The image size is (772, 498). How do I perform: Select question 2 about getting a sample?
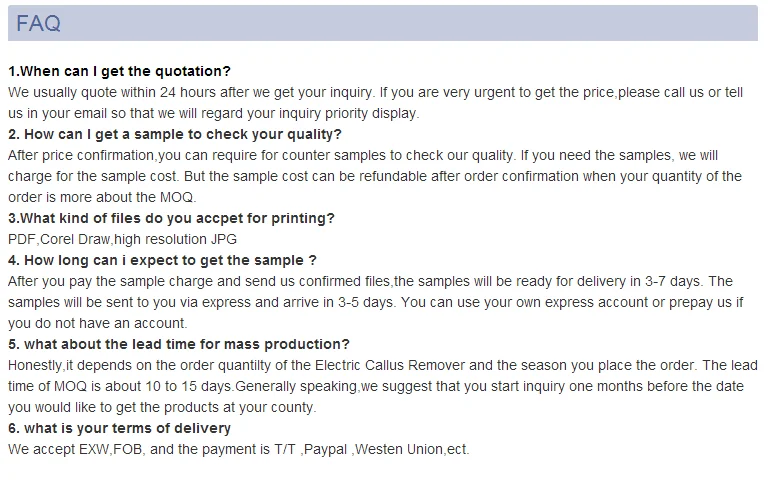175,134
